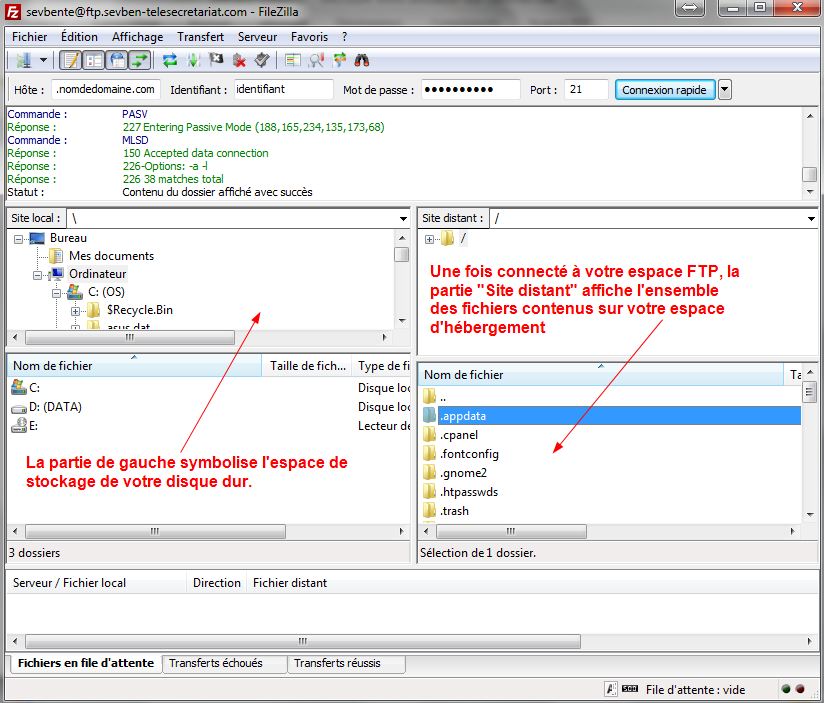Toggle the local directory tree view
Screen dimensions: 824x703
(x=94, y=60)
